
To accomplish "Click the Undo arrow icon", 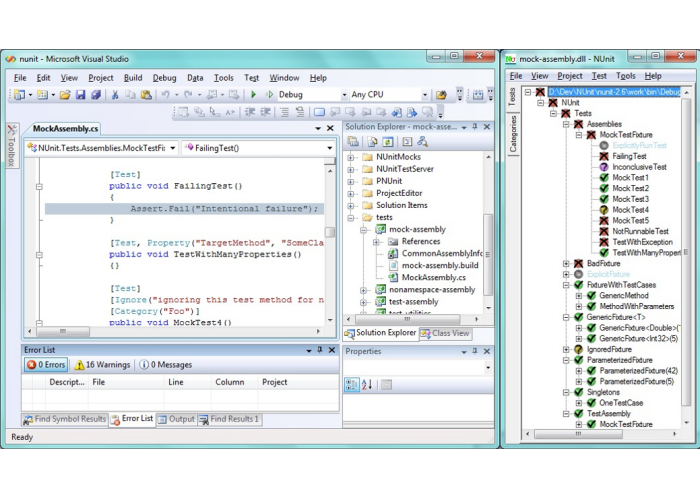I will 165,95.
